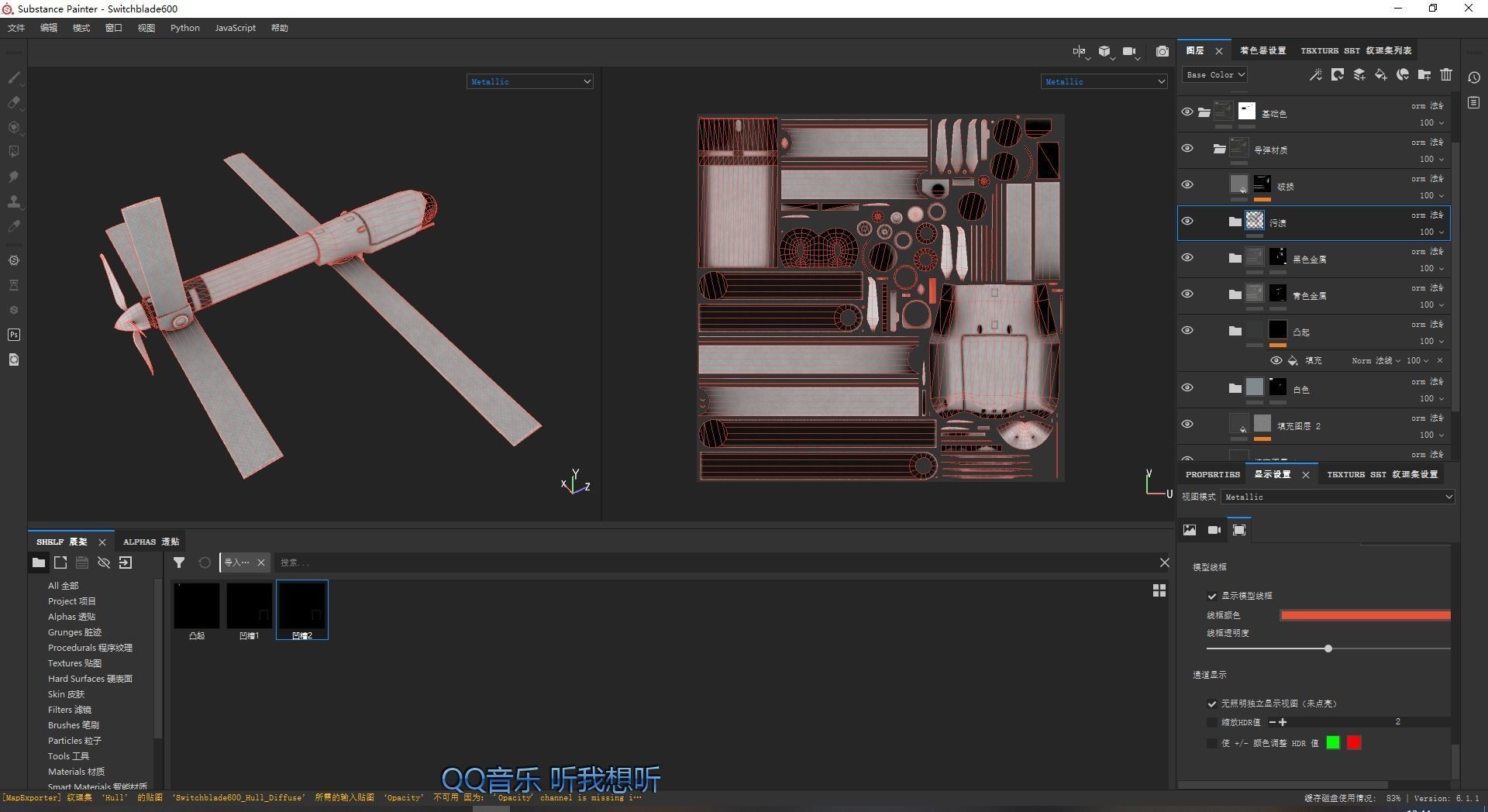Click the shelf import resources arrow icon
Screen dimensions: 1488x812
(x=126, y=563)
